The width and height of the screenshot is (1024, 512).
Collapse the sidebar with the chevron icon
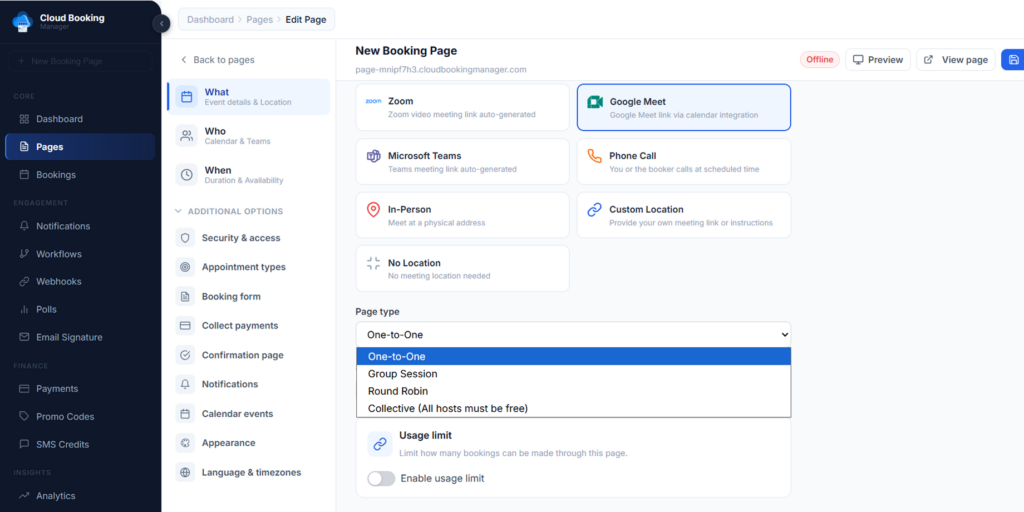pos(162,24)
